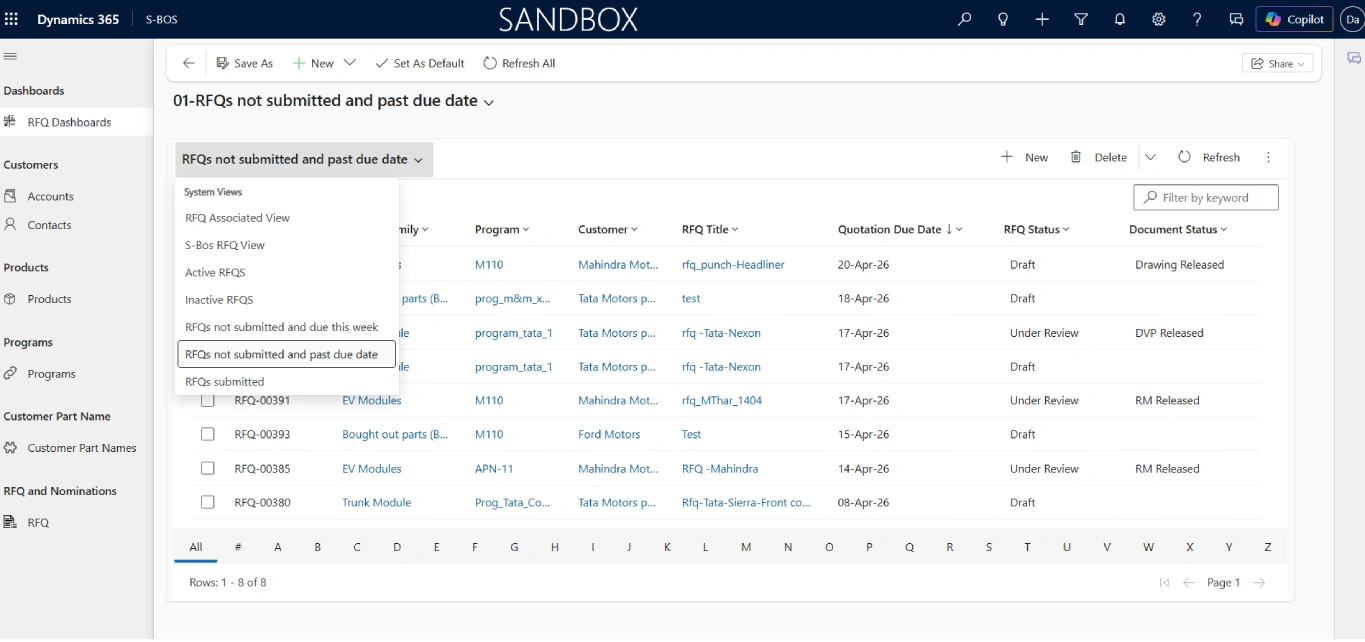Open RFQ Dashboards in sidebar

[76, 122]
